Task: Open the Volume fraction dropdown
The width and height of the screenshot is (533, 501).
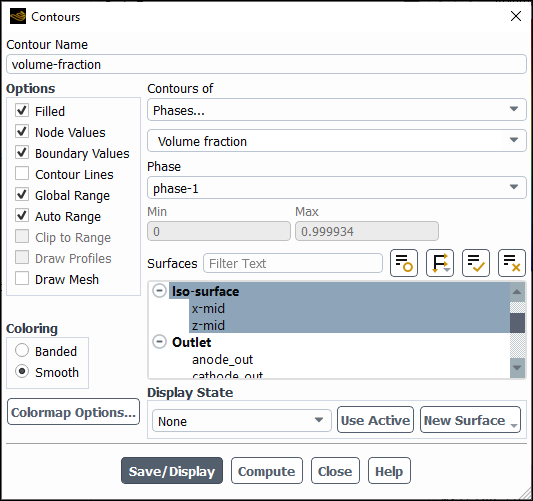Action: click(x=337, y=140)
